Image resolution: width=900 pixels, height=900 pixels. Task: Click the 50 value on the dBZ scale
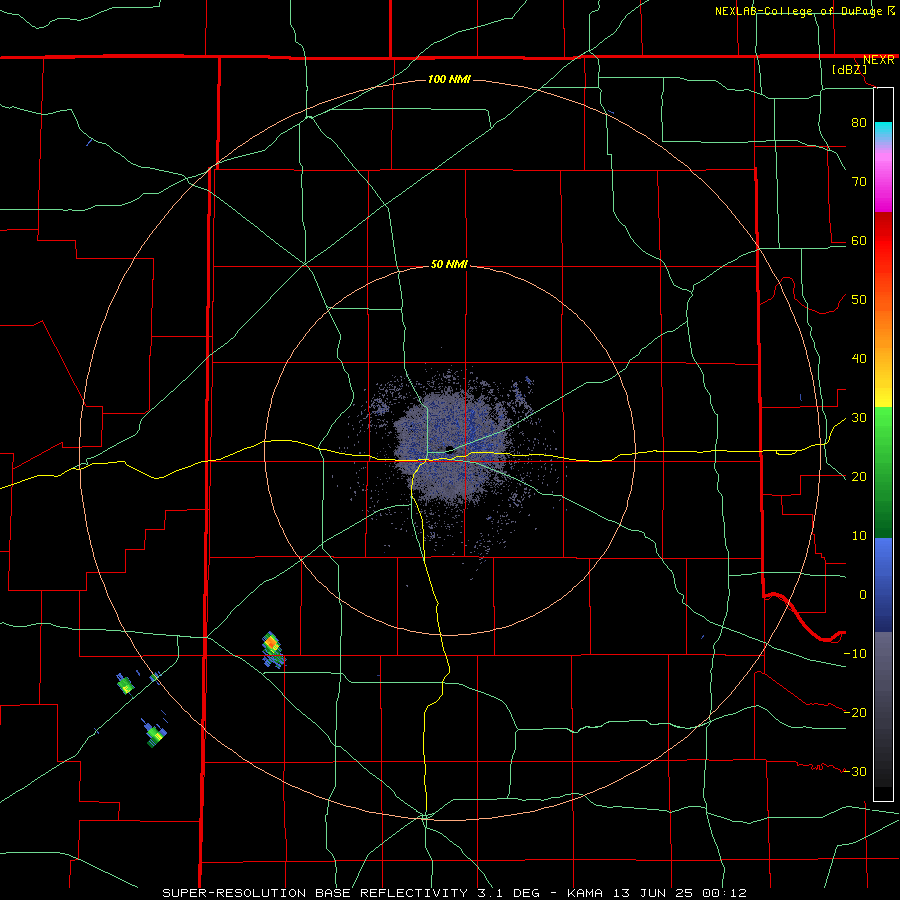tap(859, 300)
